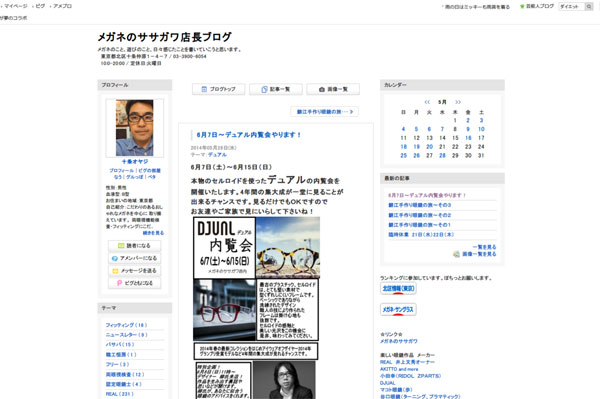This screenshot has height=399, width=600.
Task: Click the メガネのササガワ店長ブログ title
Action: tap(165, 37)
